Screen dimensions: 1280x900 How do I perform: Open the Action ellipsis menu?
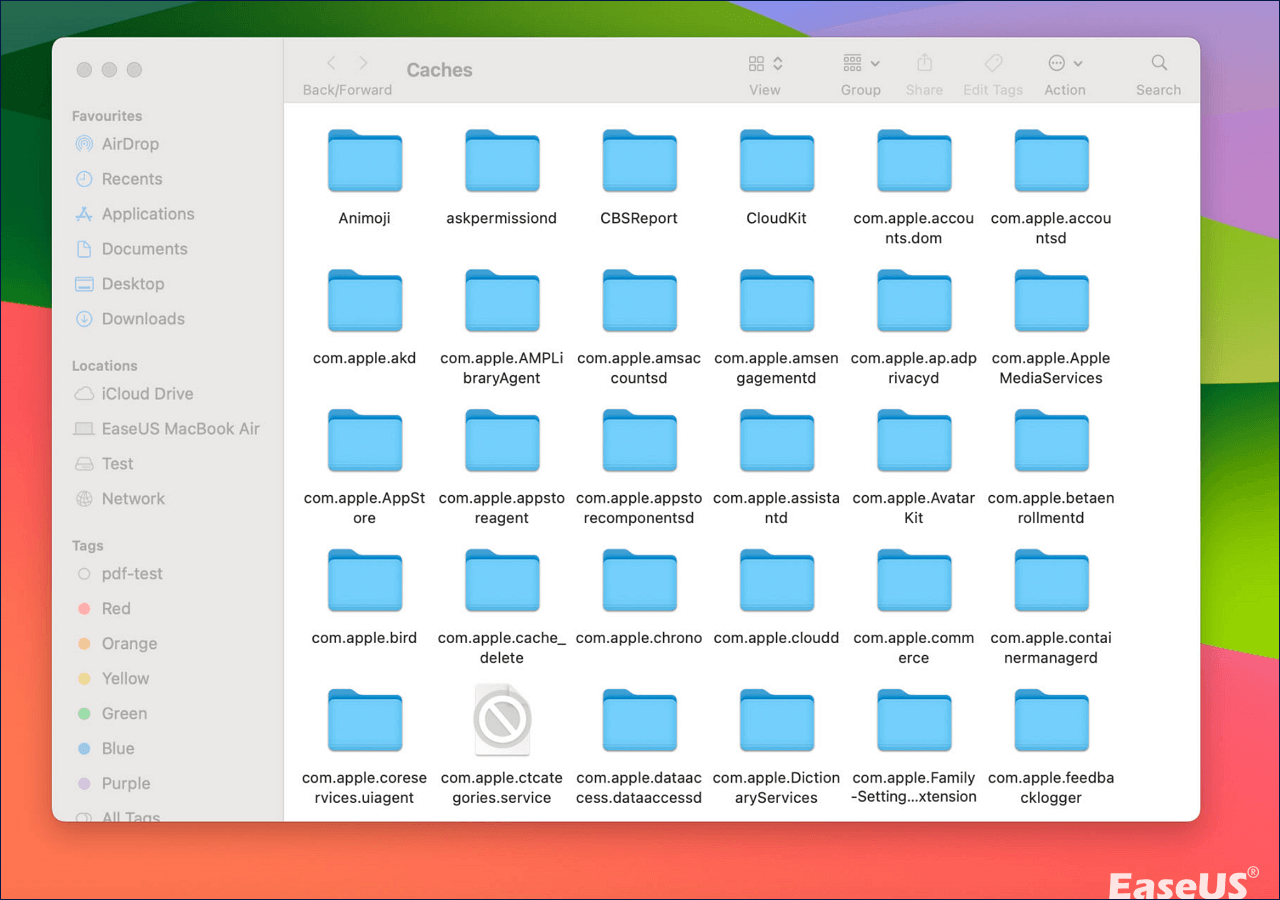[1064, 64]
